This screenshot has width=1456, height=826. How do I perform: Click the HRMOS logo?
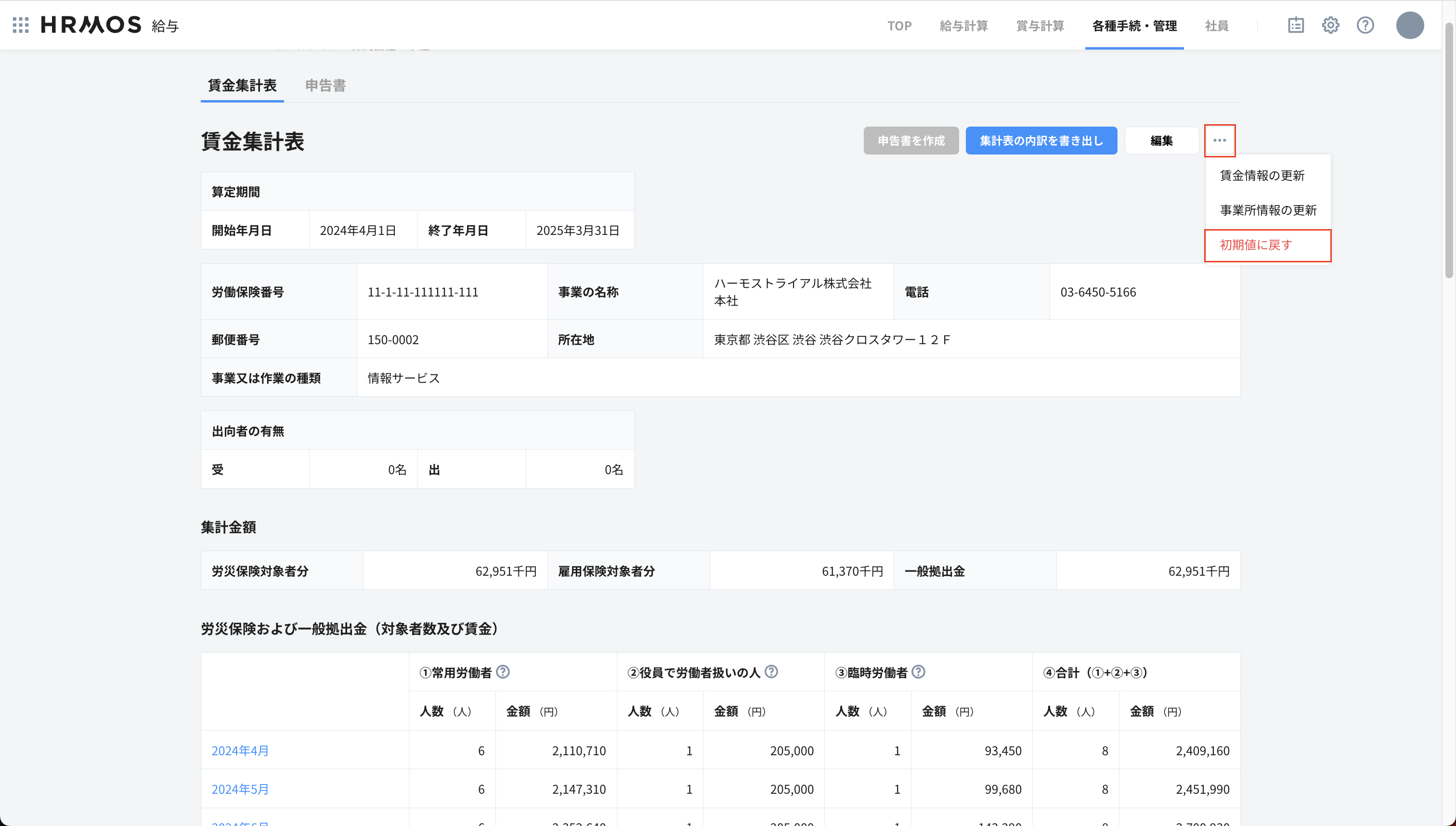tap(91, 25)
